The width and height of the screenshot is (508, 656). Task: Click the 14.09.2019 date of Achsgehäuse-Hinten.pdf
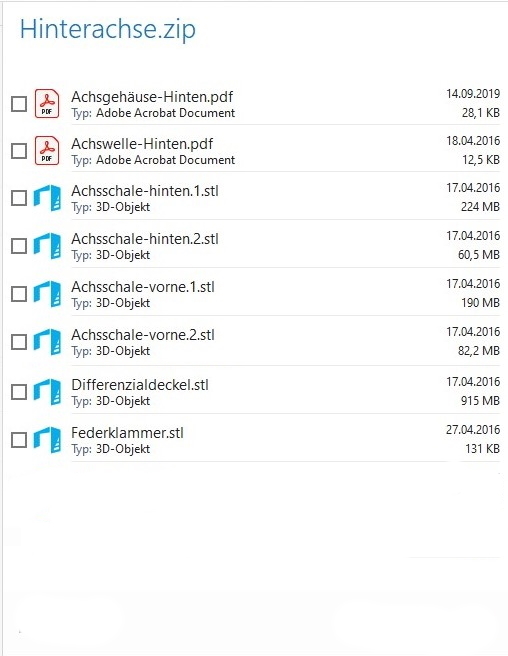(473, 94)
